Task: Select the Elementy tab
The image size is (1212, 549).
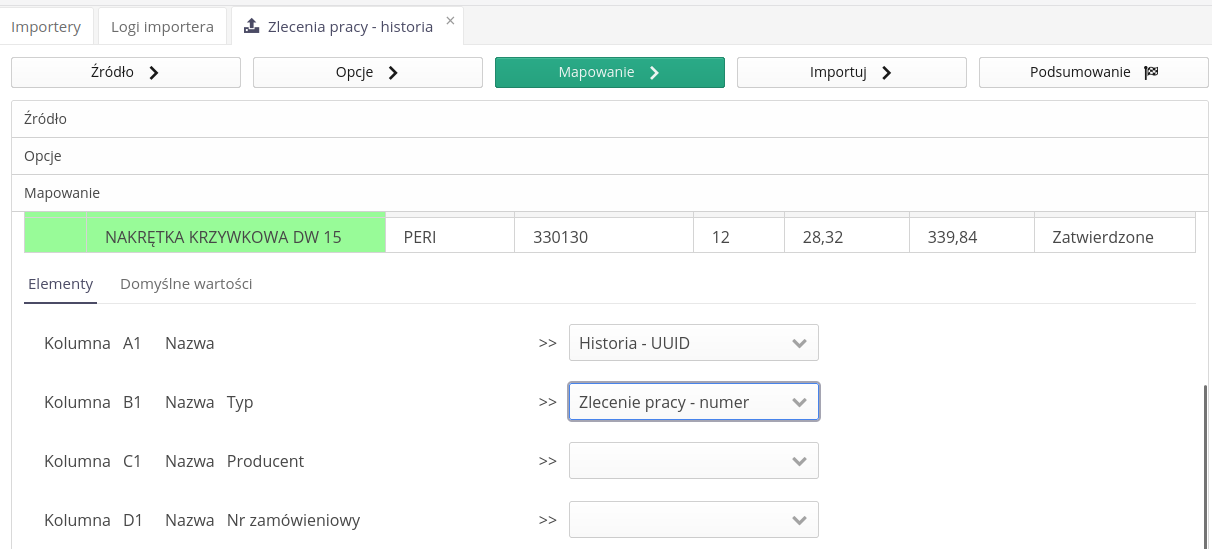Action: pyautogui.click(x=60, y=284)
